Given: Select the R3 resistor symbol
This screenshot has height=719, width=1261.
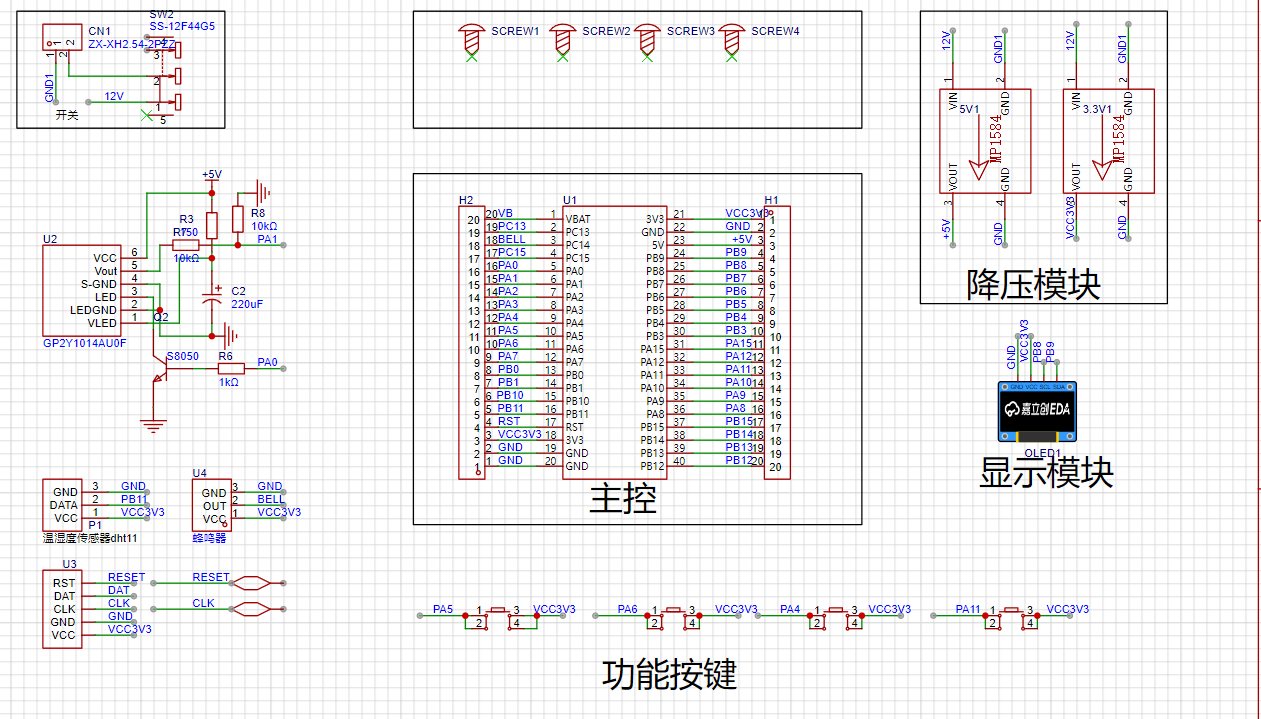Looking at the screenshot, I should point(211,225).
